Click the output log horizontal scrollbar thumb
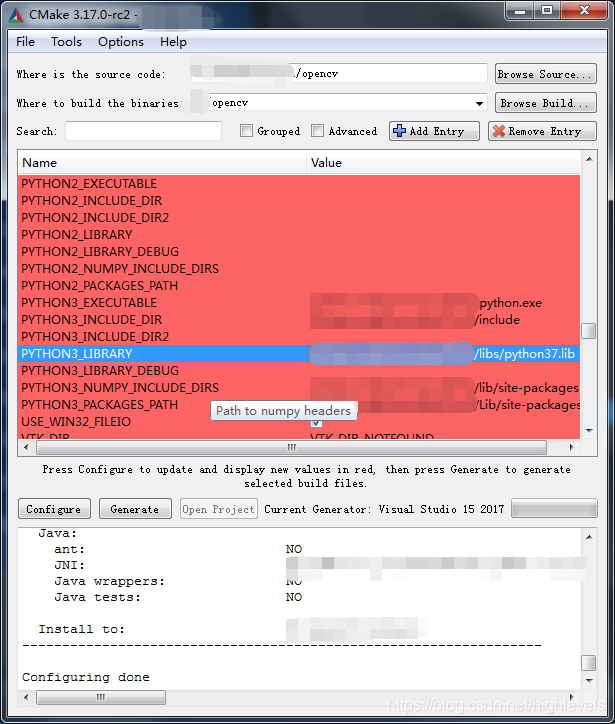 (x=101, y=697)
